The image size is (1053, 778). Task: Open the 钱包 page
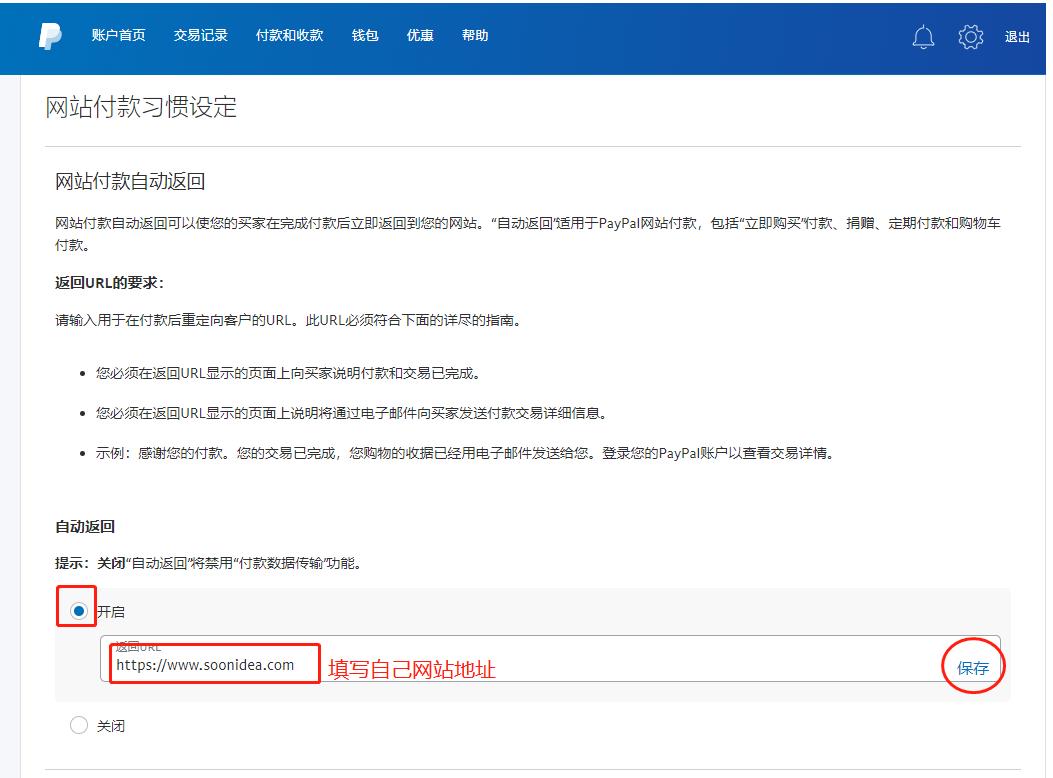click(x=365, y=36)
